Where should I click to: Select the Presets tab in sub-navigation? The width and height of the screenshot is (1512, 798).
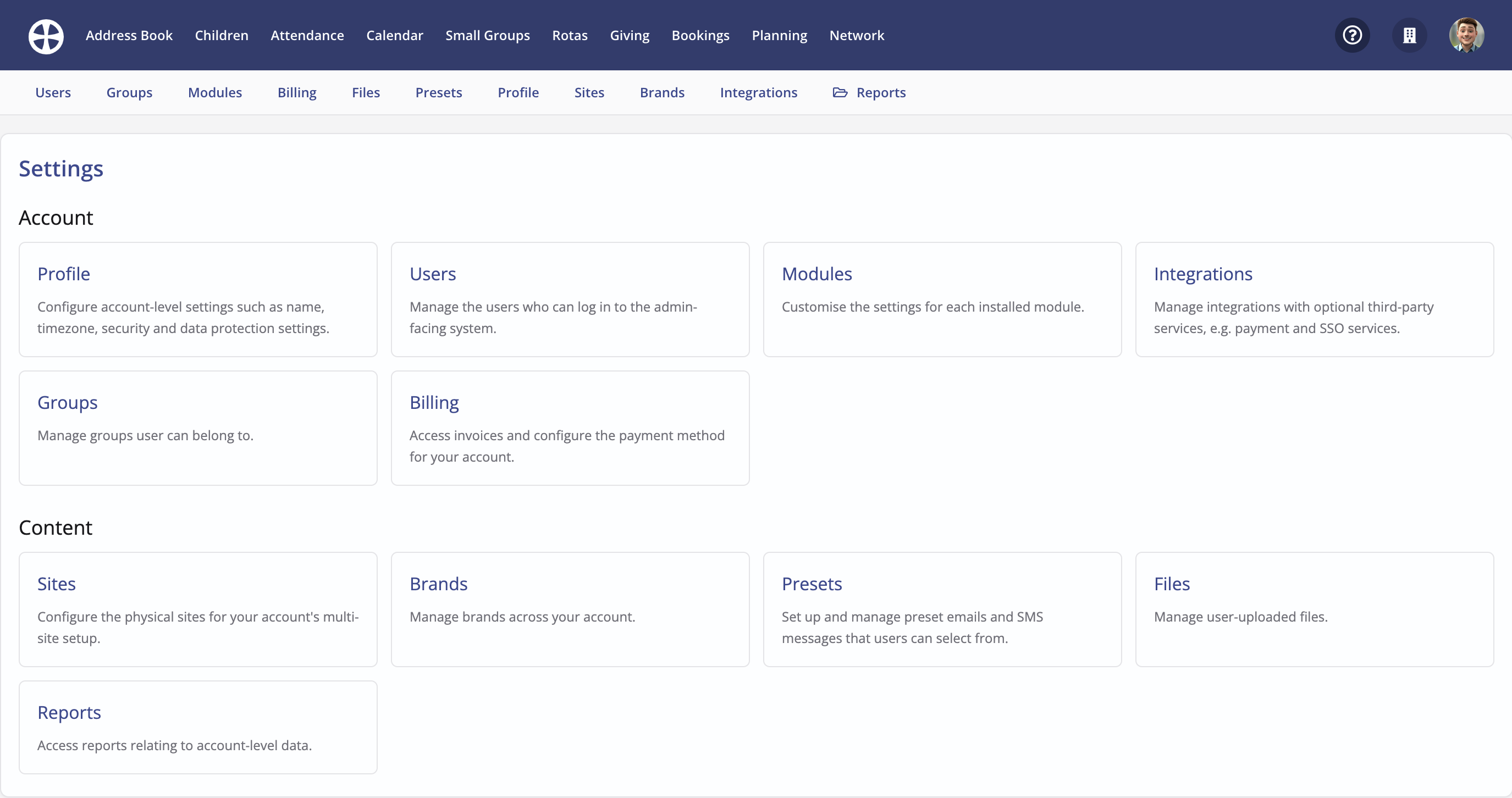(438, 93)
